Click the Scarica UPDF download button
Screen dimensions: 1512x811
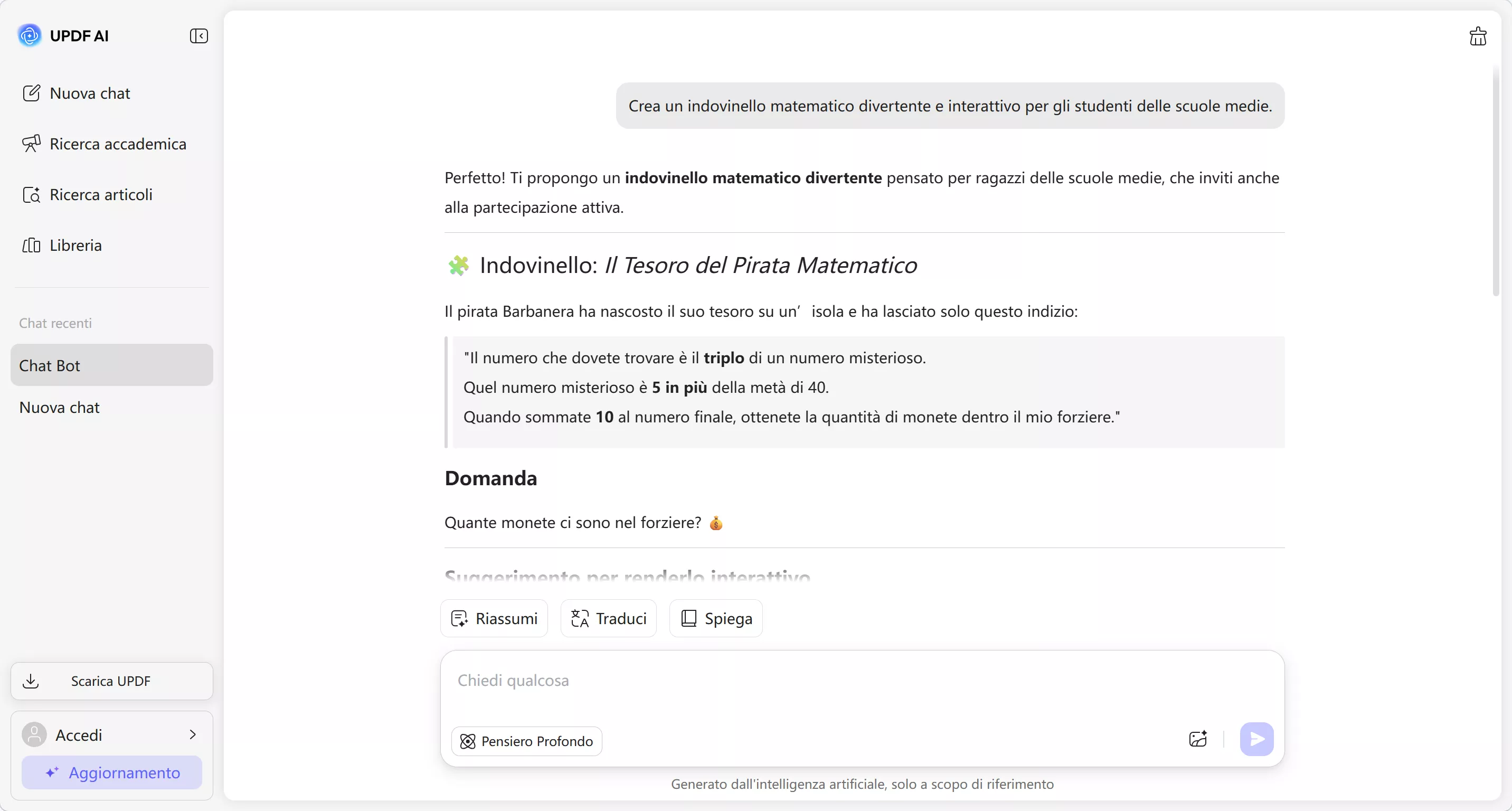(x=111, y=681)
